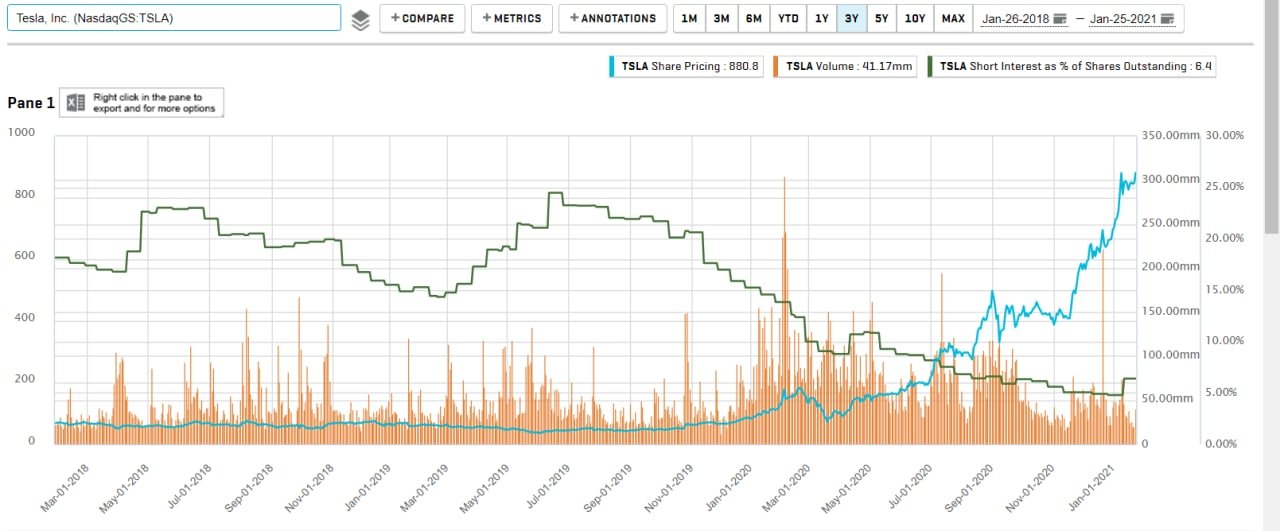Edit the Jan-25-2021 end date
1280x531 pixels.
(1122, 19)
